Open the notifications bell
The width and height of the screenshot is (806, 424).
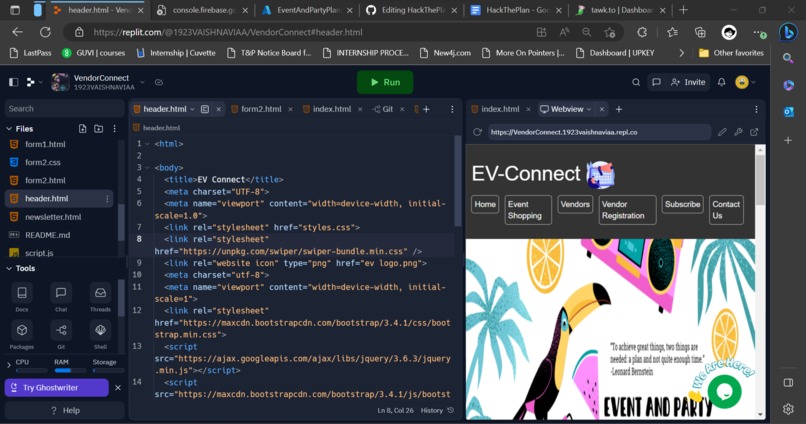722,82
